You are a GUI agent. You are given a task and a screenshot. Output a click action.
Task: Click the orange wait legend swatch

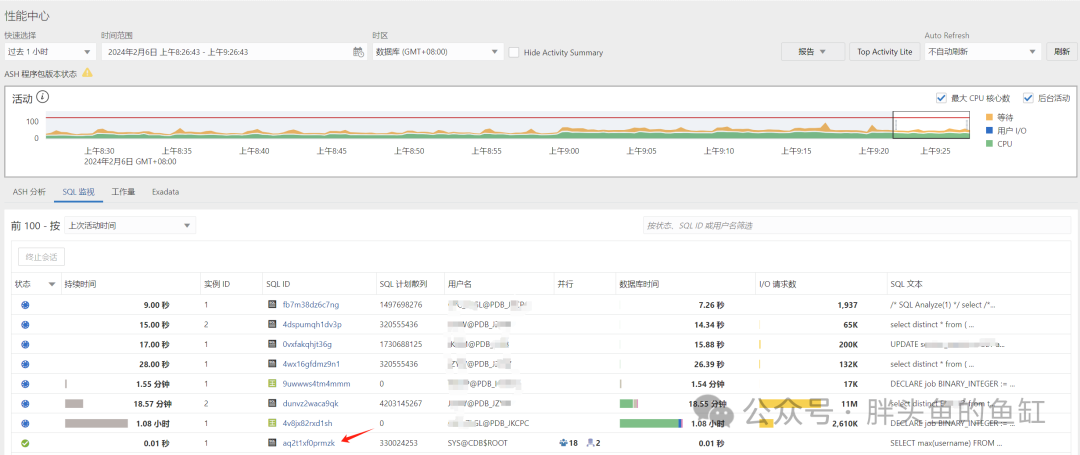point(990,117)
